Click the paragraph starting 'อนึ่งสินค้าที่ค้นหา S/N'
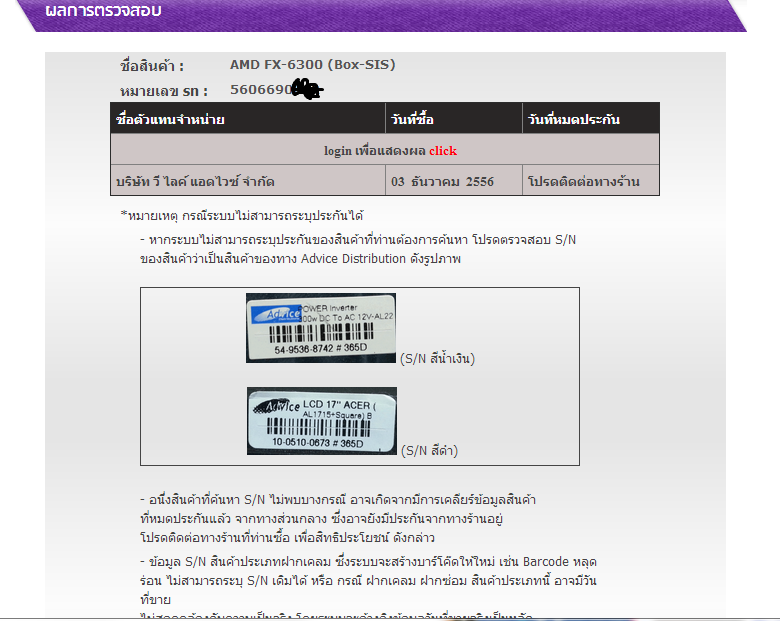The height and width of the screenshot is (621, 780). pyautogui.click(x=338, y=518)
